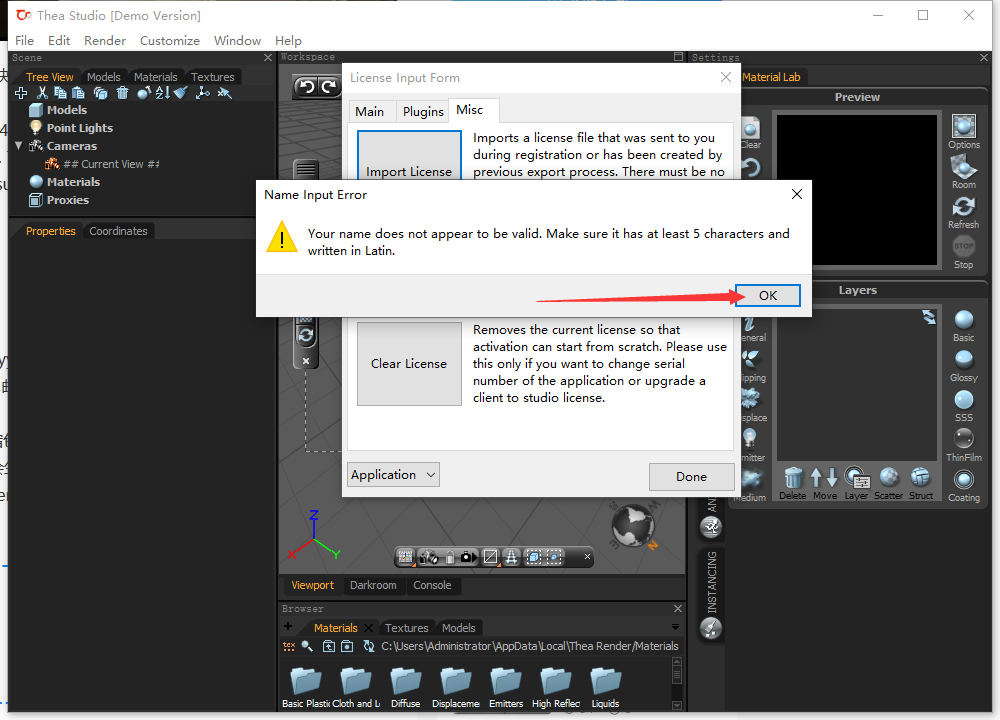Click the refresh arrows in Browser toolbar
This screenshot has height=720, width=1000.
click(369, 646)
